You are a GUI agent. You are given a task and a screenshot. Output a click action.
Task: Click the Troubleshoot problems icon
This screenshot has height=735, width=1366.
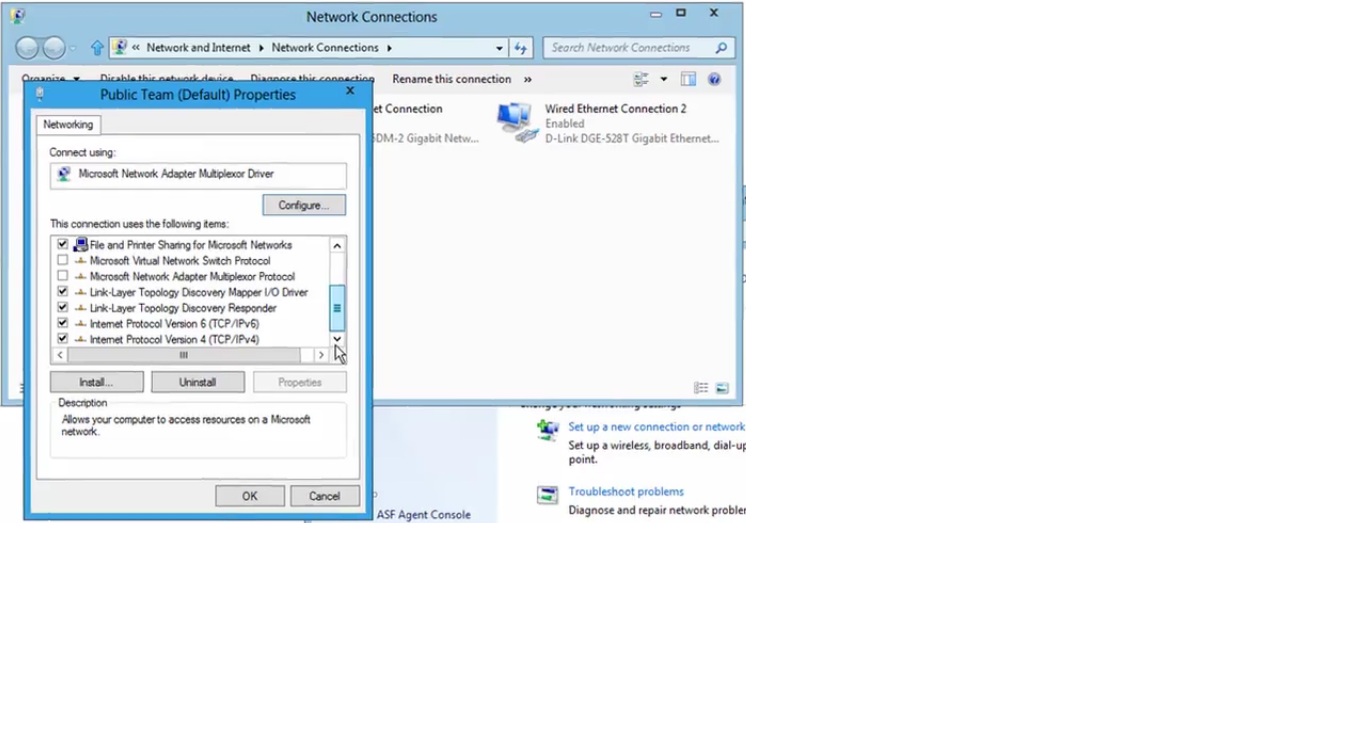[x=547, y=495]
